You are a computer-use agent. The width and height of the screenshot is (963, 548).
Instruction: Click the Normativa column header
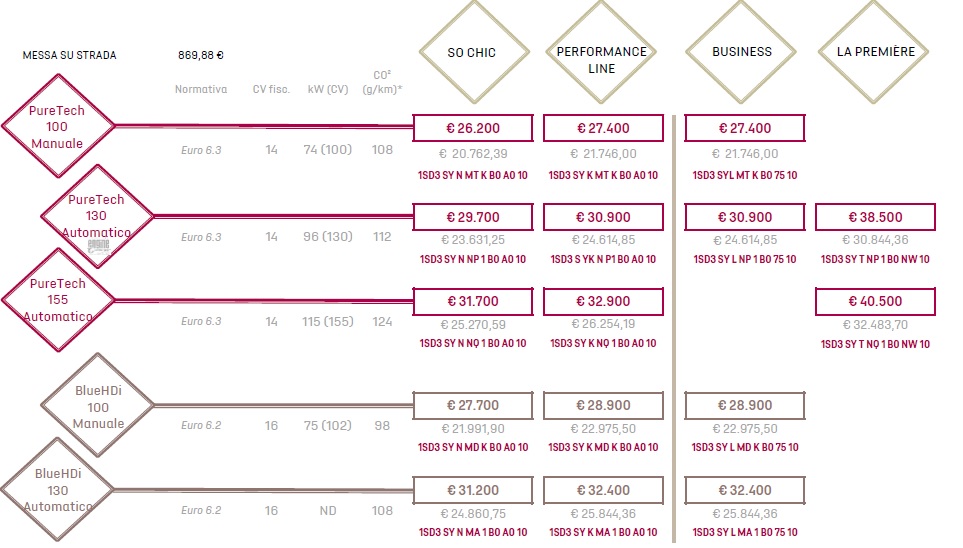[201, 89]
